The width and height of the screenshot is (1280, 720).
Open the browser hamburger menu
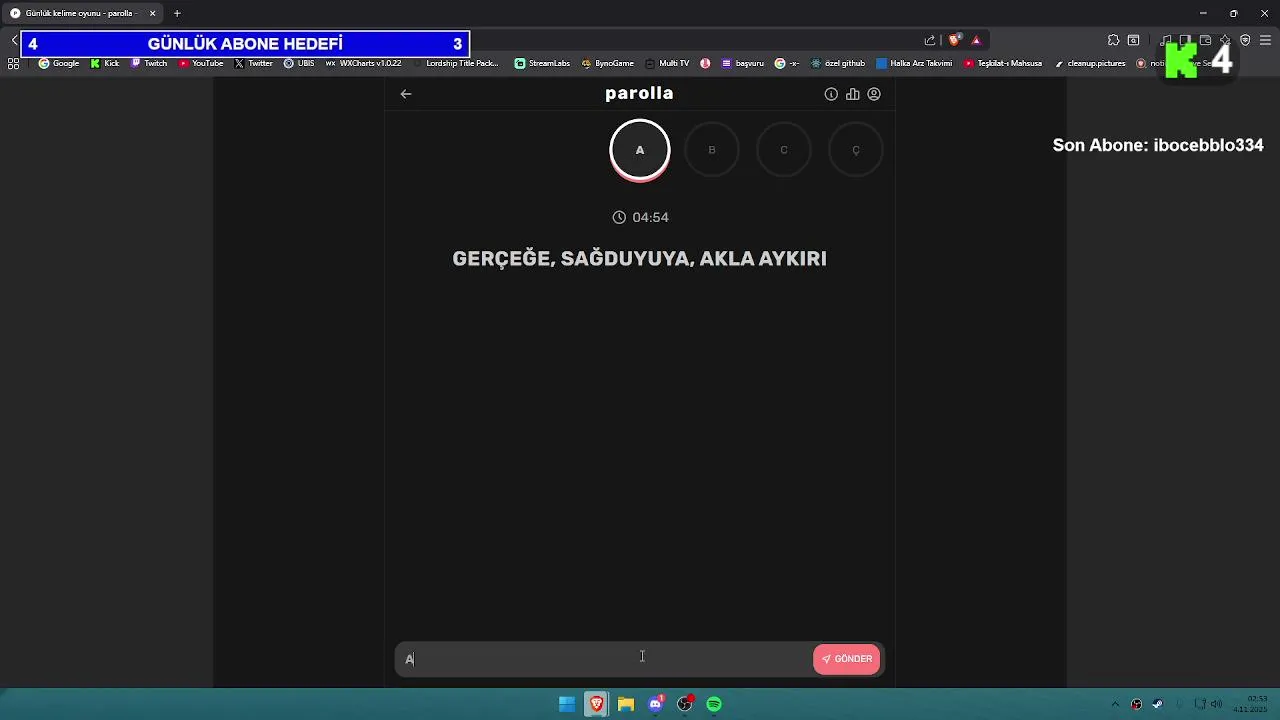pyautogui.click(x=1266, y=40)
